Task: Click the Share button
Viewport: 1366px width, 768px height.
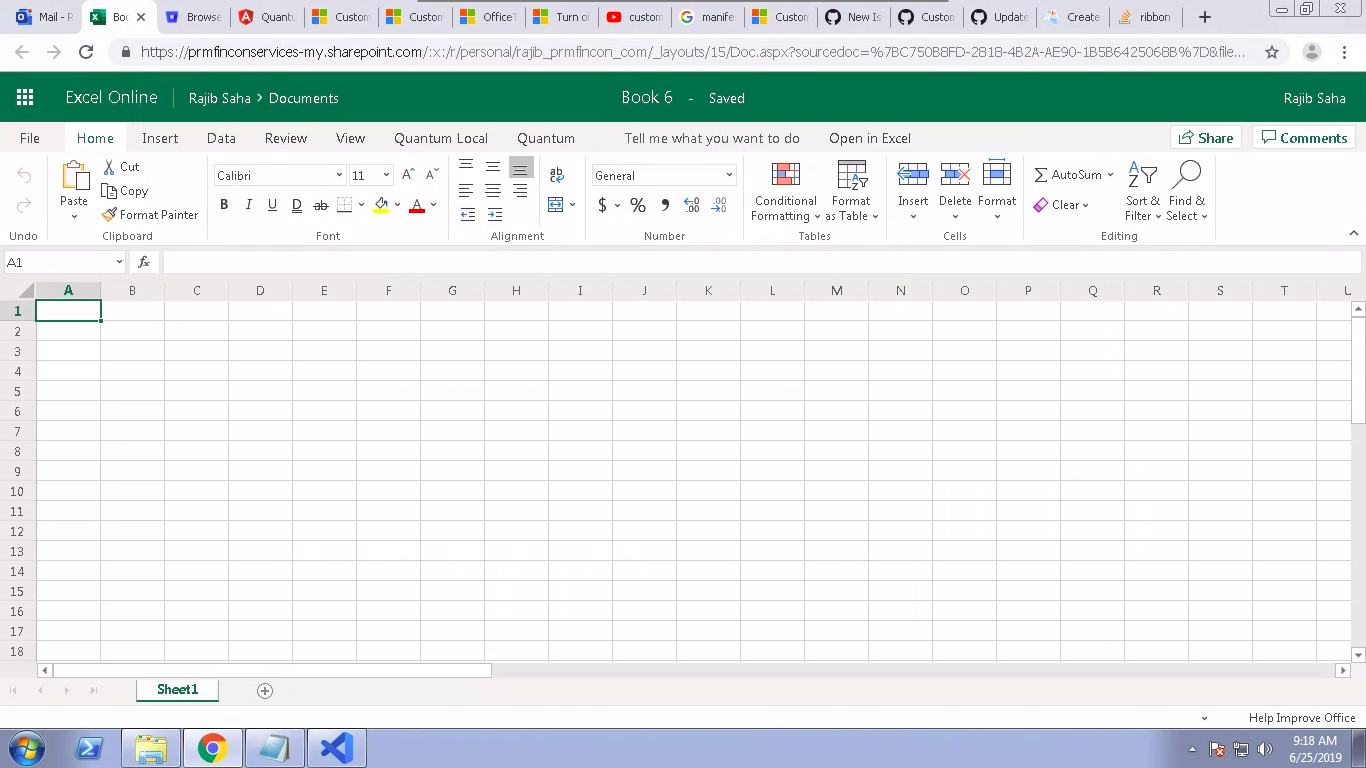Action: click(x=1206, y=138)
